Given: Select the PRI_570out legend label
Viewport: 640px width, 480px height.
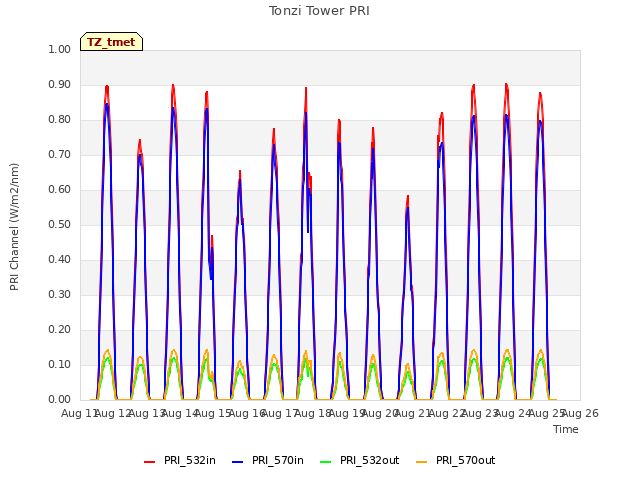Looking at the screenshot, I should coord(466,460).
